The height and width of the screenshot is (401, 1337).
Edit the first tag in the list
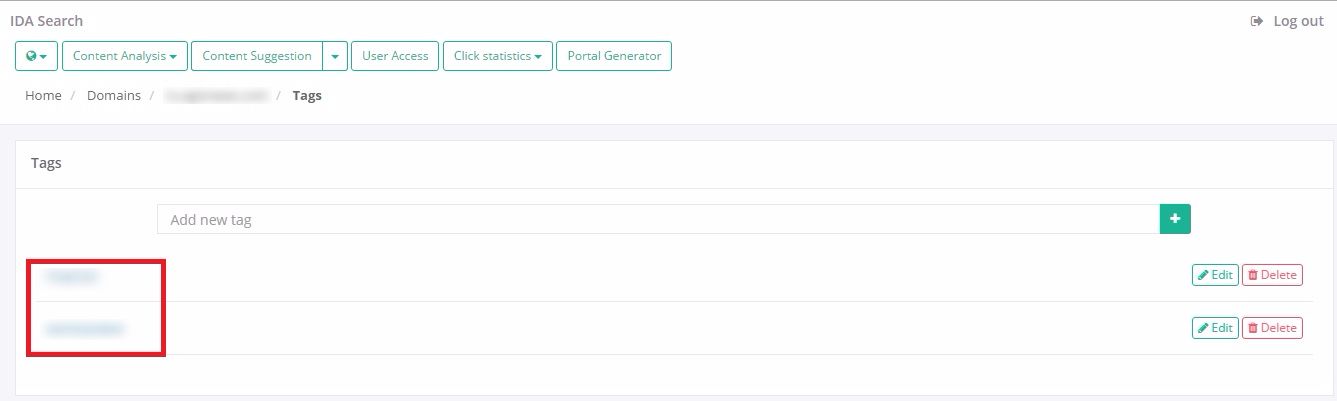click(1215, 275)
